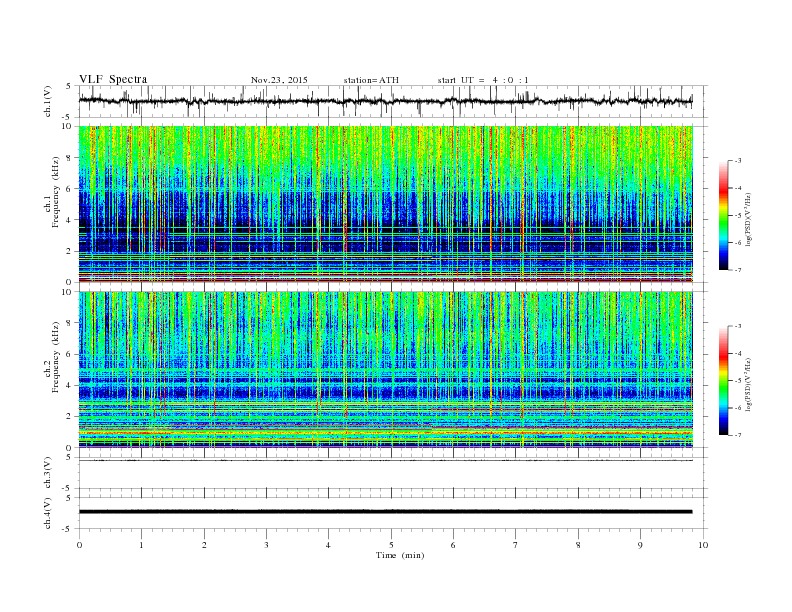Click time axis tick label "7" at the bottom
Viewport: 792px width, 612px height.
tap(516, 545)
